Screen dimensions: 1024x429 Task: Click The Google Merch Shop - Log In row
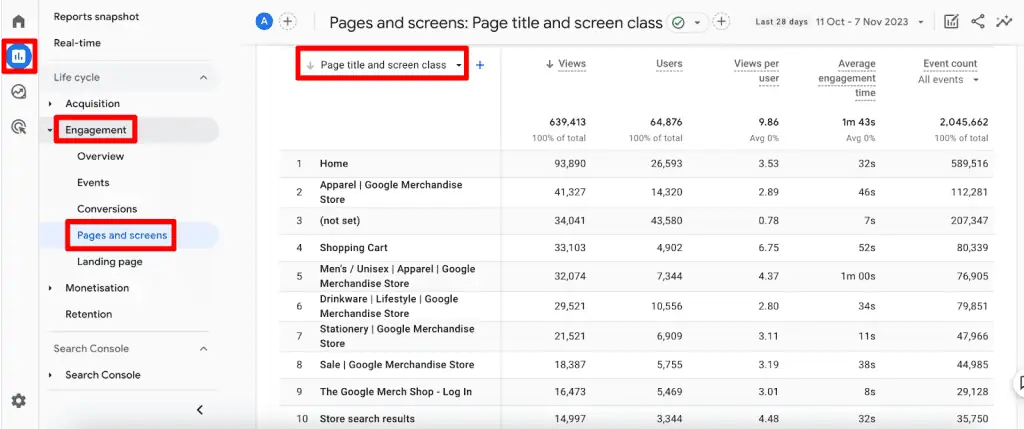point(637,392)
